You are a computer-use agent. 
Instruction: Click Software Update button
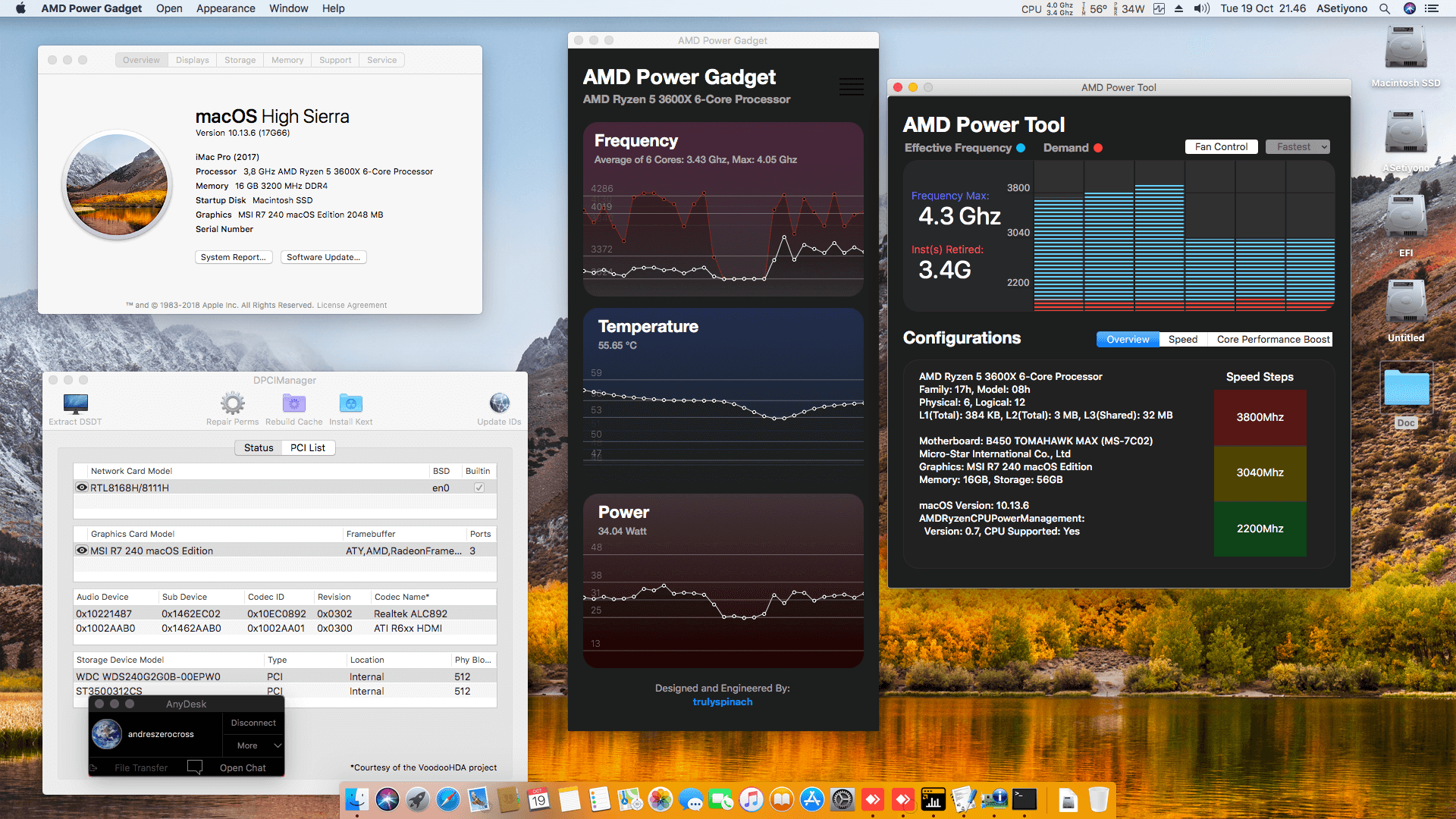323,257
